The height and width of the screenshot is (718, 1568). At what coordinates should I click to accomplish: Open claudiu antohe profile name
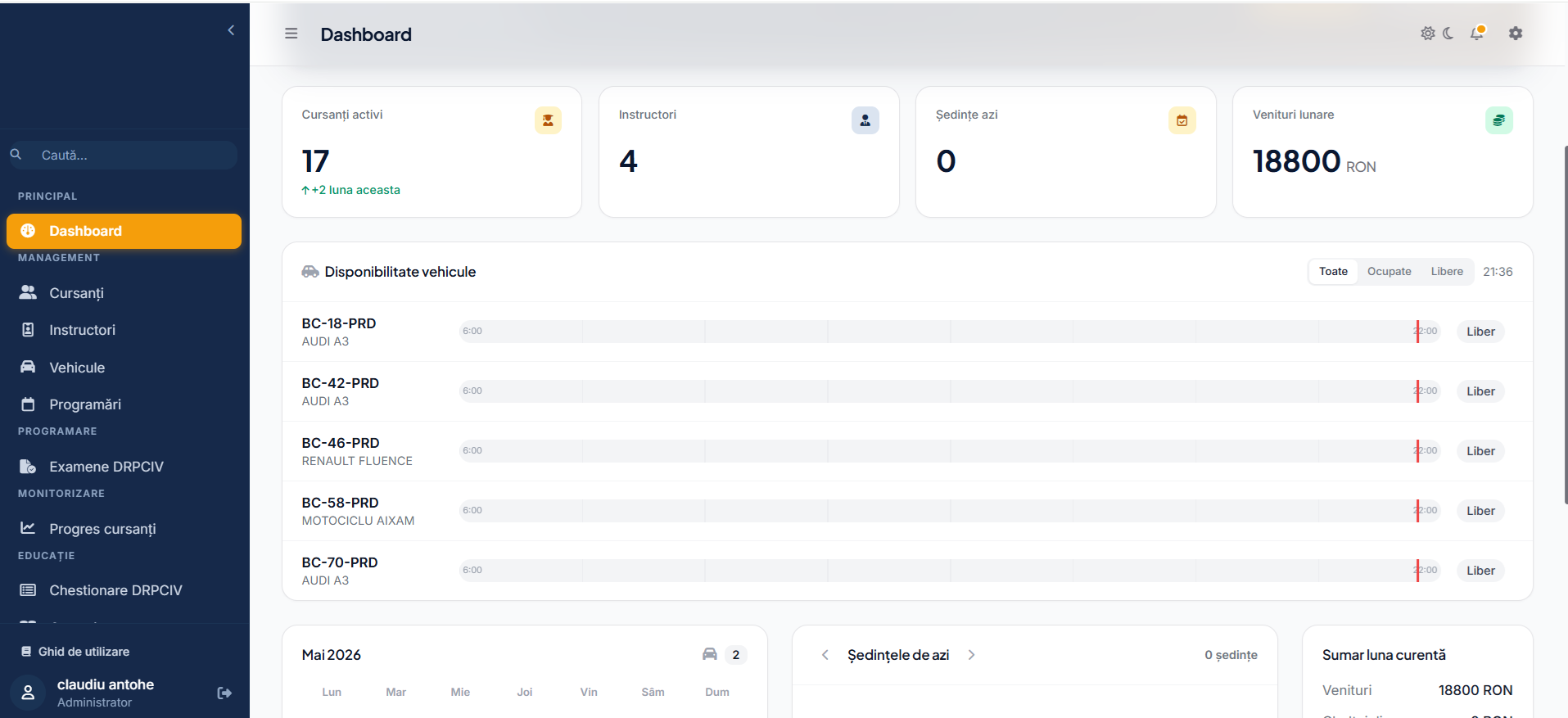pos(106,684)
